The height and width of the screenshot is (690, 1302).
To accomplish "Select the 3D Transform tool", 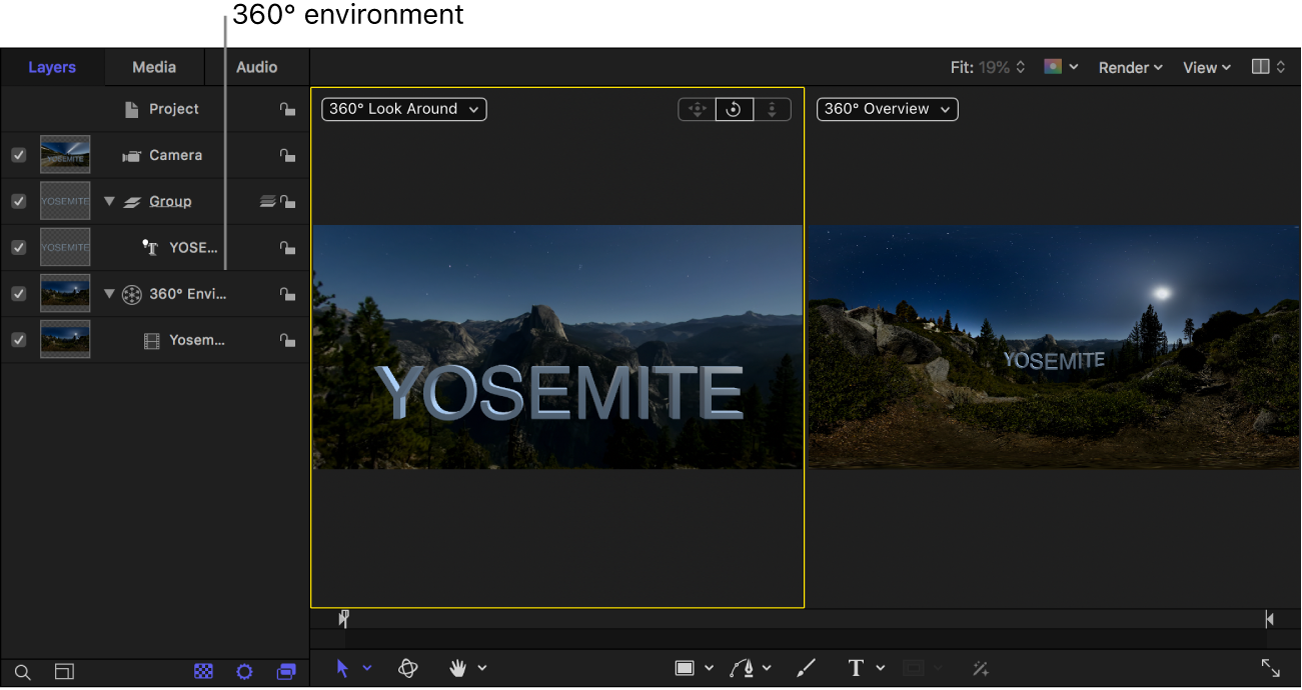I will (408, 668).
